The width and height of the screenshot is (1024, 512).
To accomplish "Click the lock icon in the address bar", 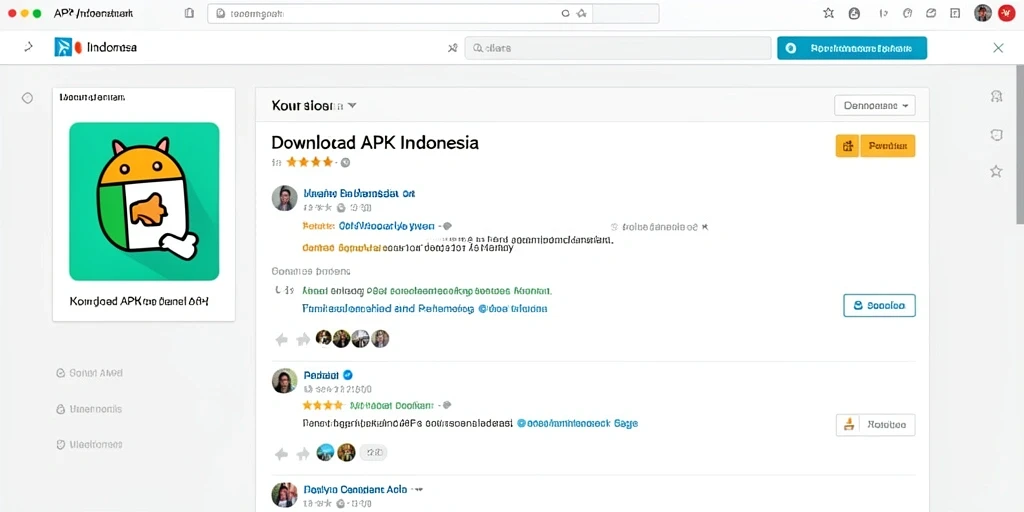I will [220, 13].
